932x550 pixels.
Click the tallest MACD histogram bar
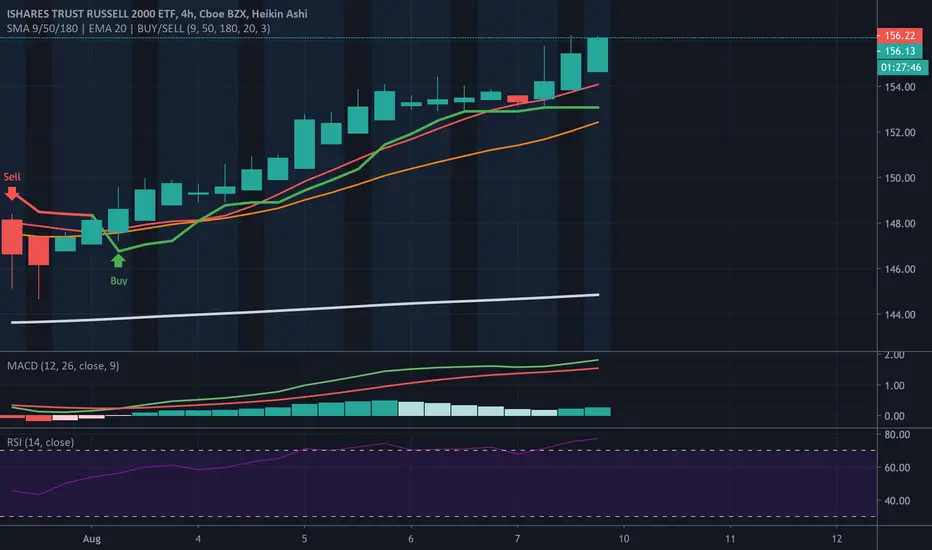pos(385,408)
